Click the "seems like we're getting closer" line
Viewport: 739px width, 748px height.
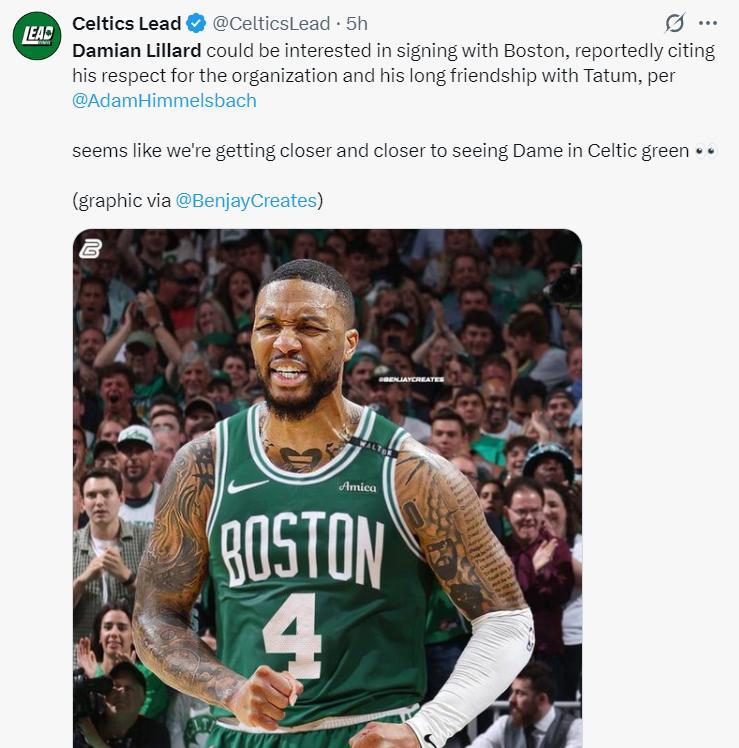pos(380,151)
